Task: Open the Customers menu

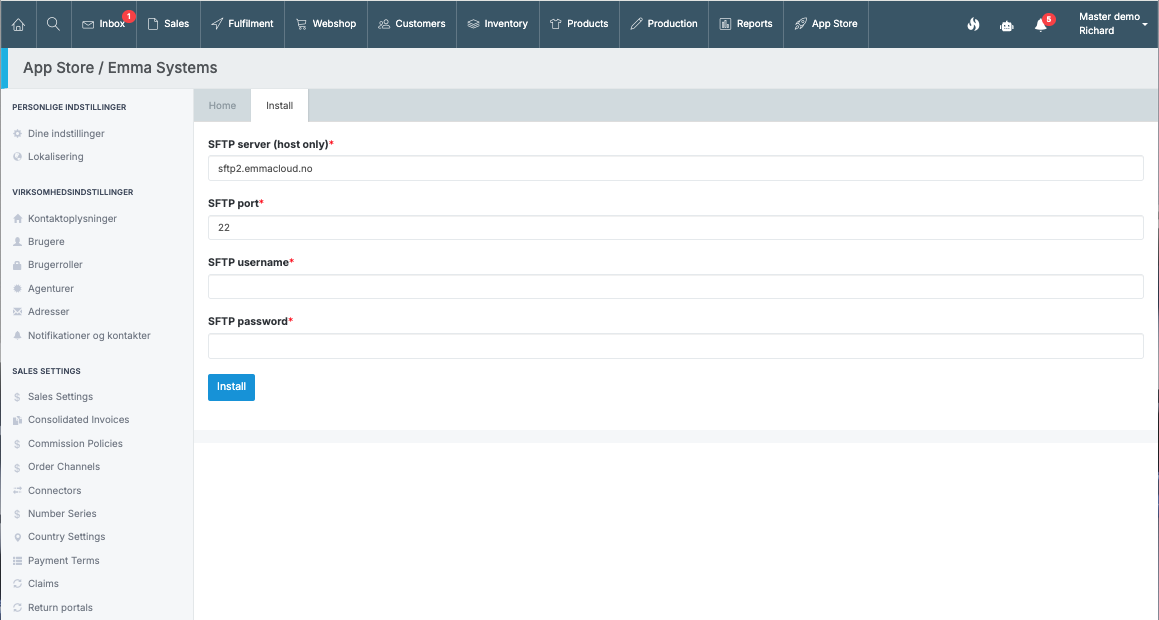Action: (412, 24)
